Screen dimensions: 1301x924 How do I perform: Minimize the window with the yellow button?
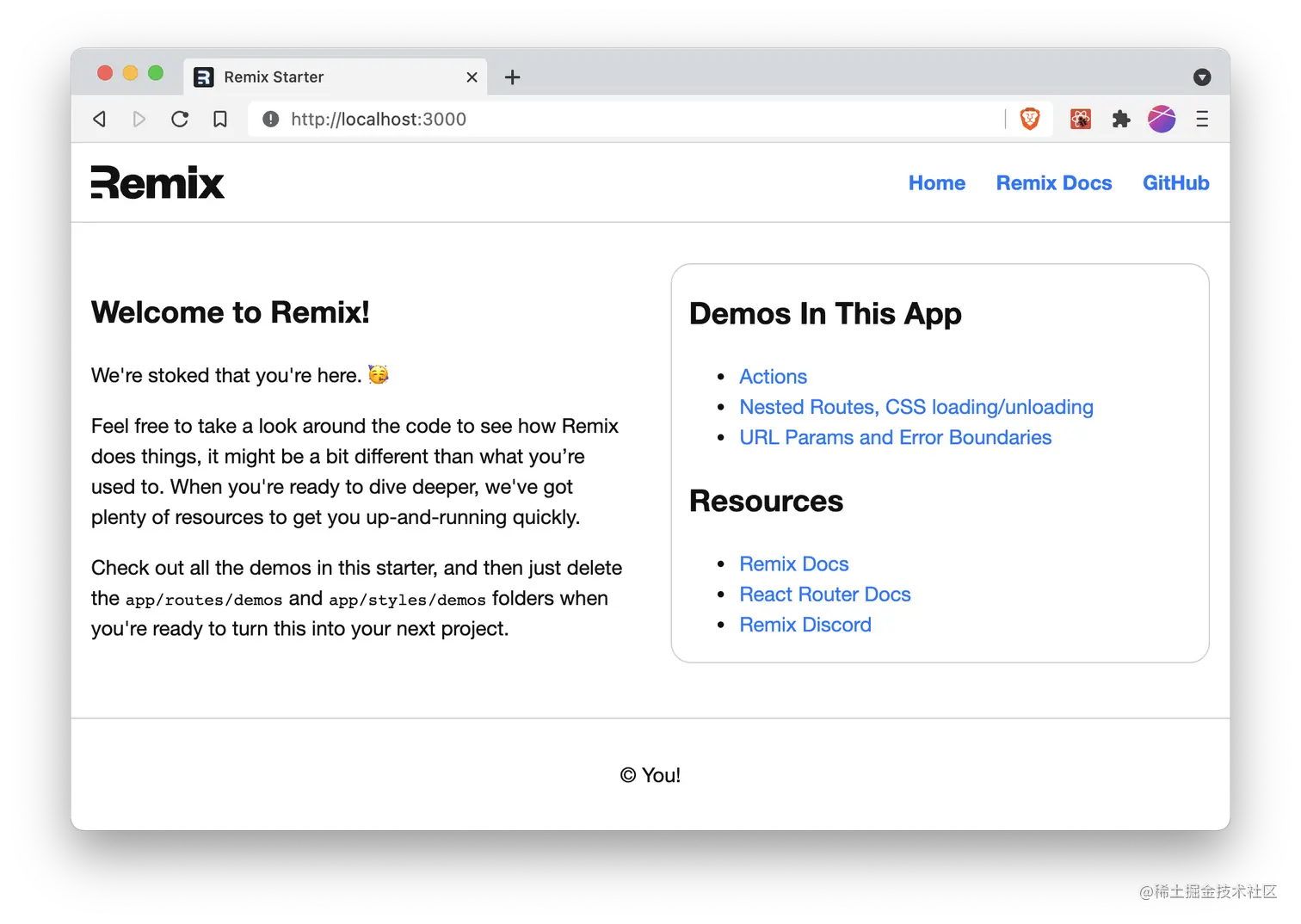pyautogui.click(x=131, y=73)
